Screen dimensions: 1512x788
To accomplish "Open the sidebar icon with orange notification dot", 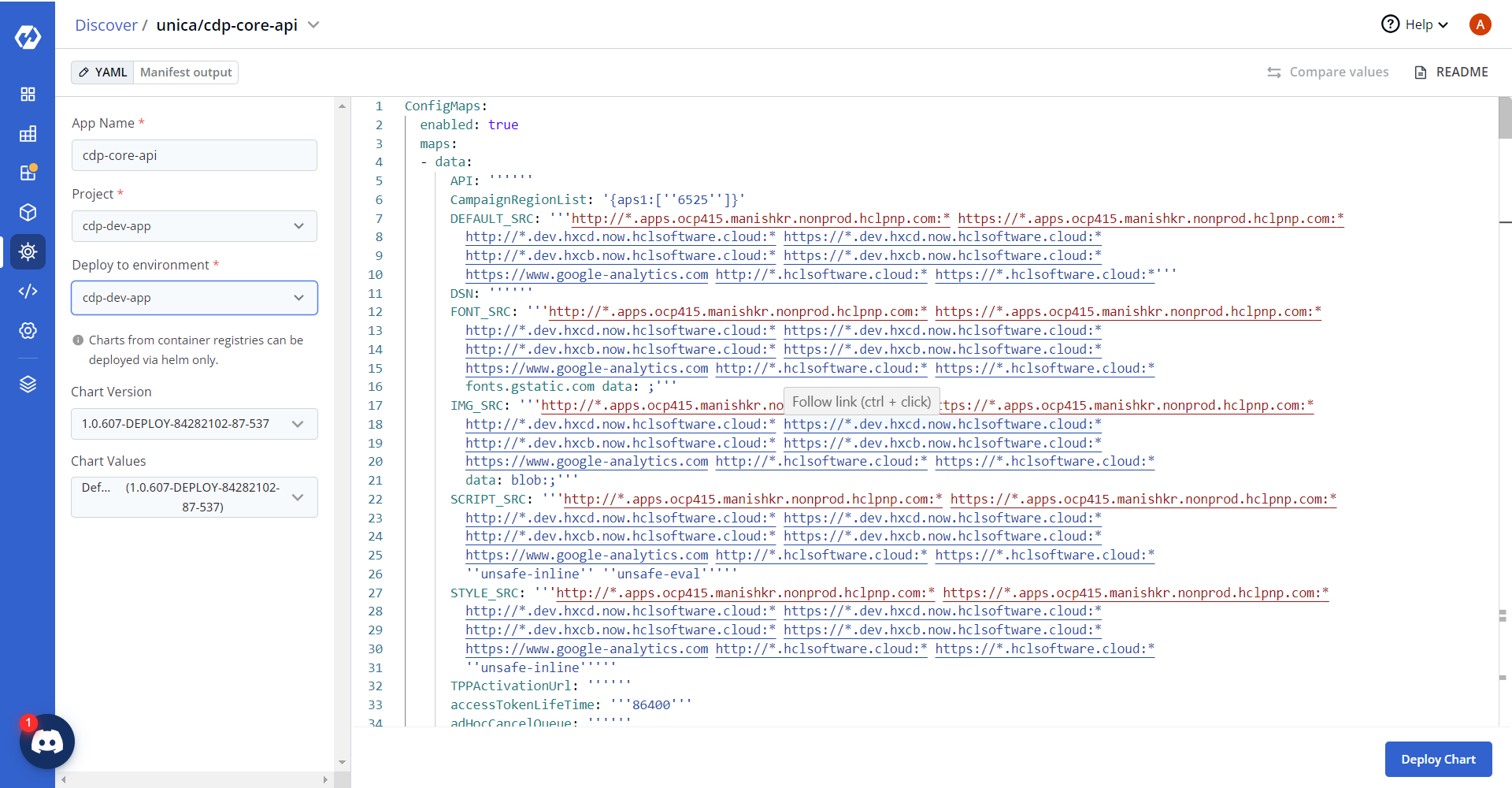I will (28, 173).
